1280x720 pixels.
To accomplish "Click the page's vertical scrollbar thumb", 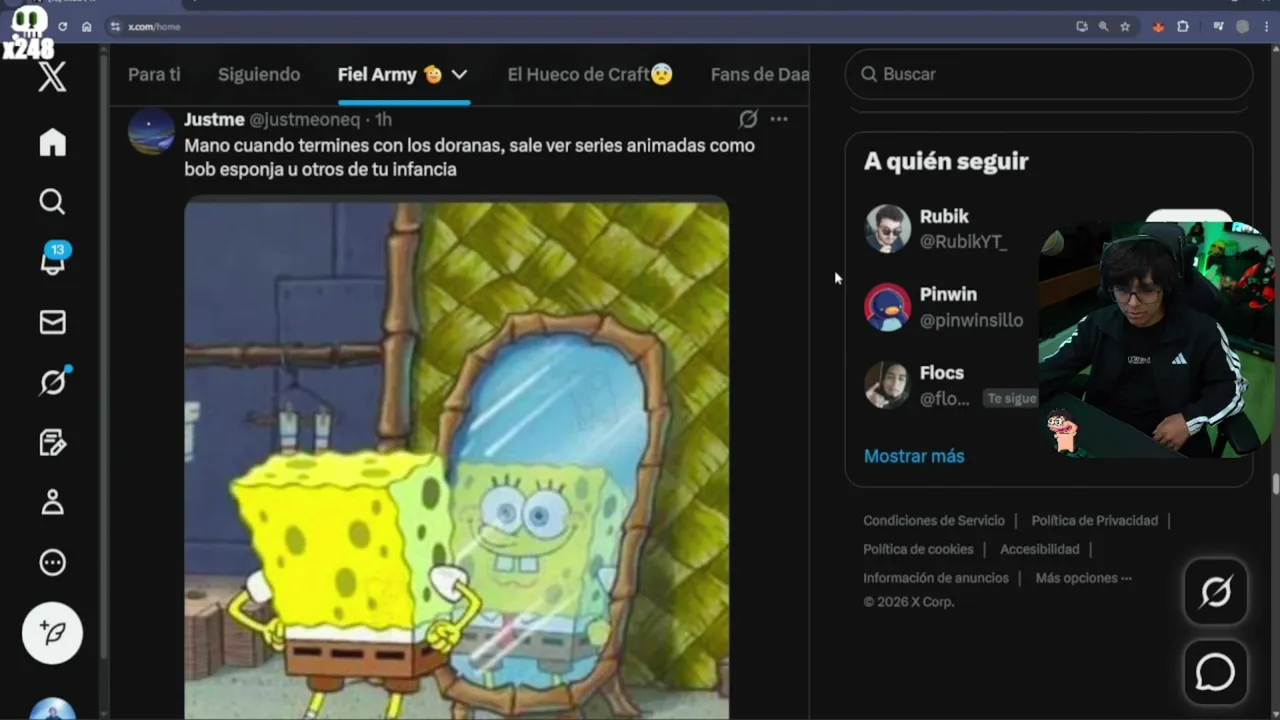I will pos(1275,484).
